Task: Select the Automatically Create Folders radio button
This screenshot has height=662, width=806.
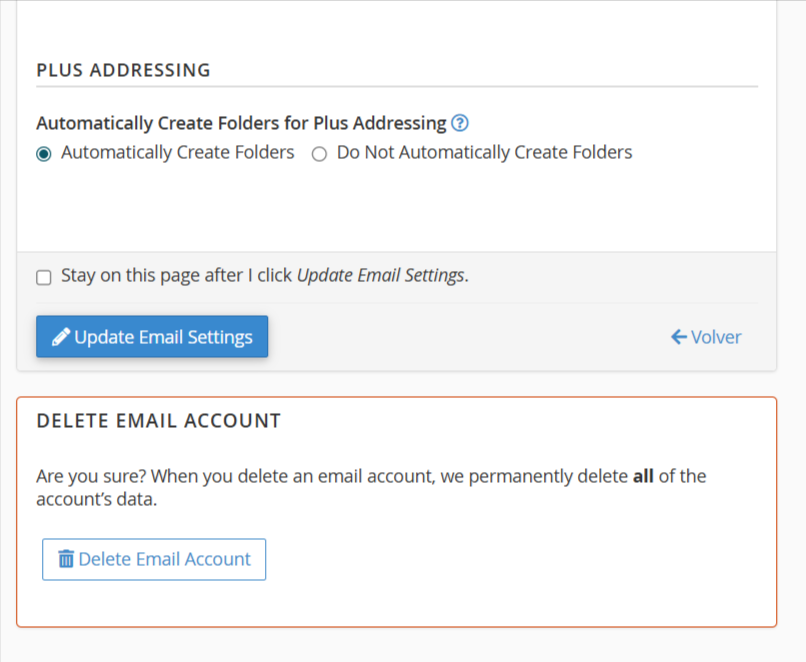Action: (44, 154)
